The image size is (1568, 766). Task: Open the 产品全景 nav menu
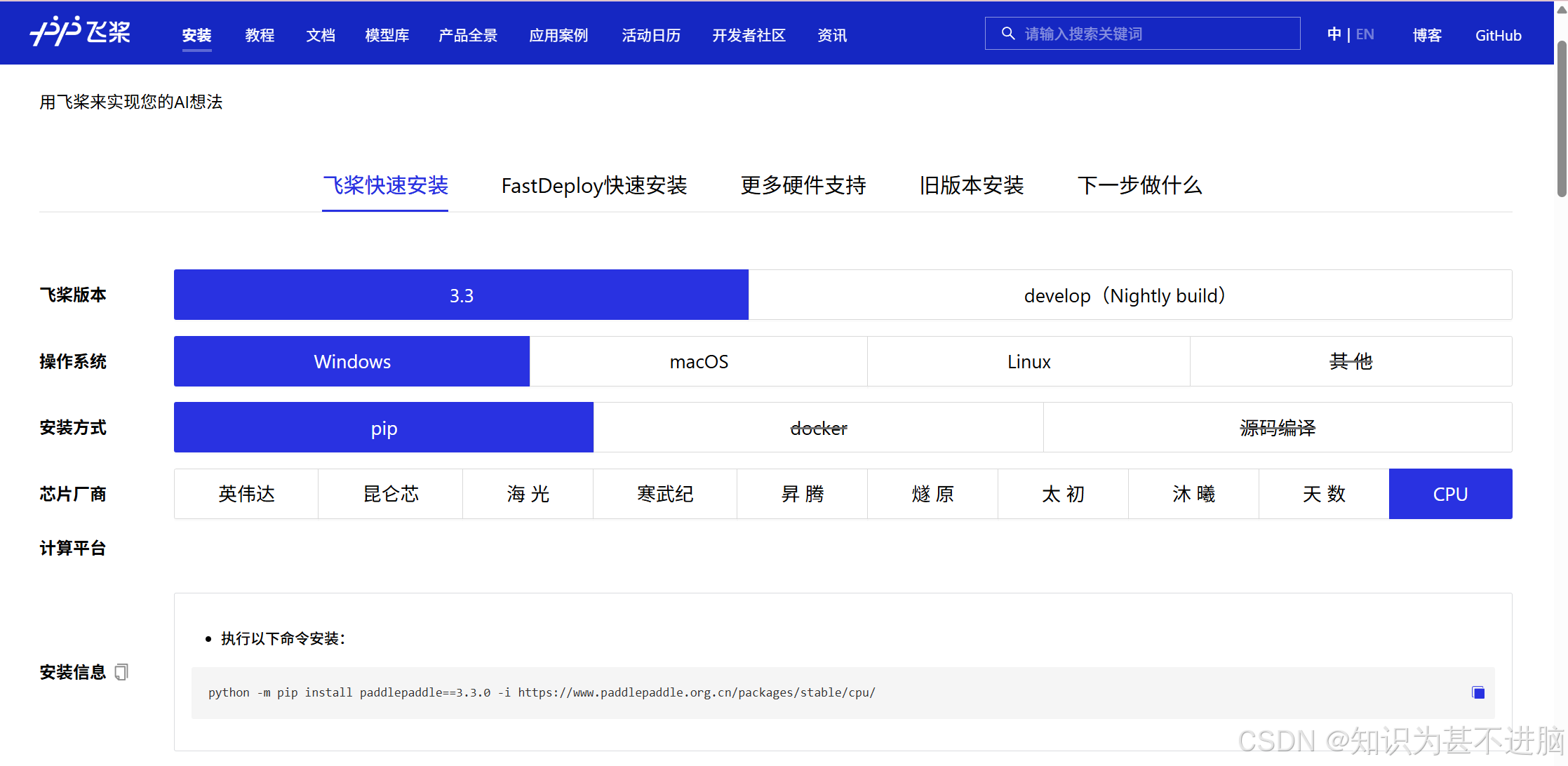(468, 35)
